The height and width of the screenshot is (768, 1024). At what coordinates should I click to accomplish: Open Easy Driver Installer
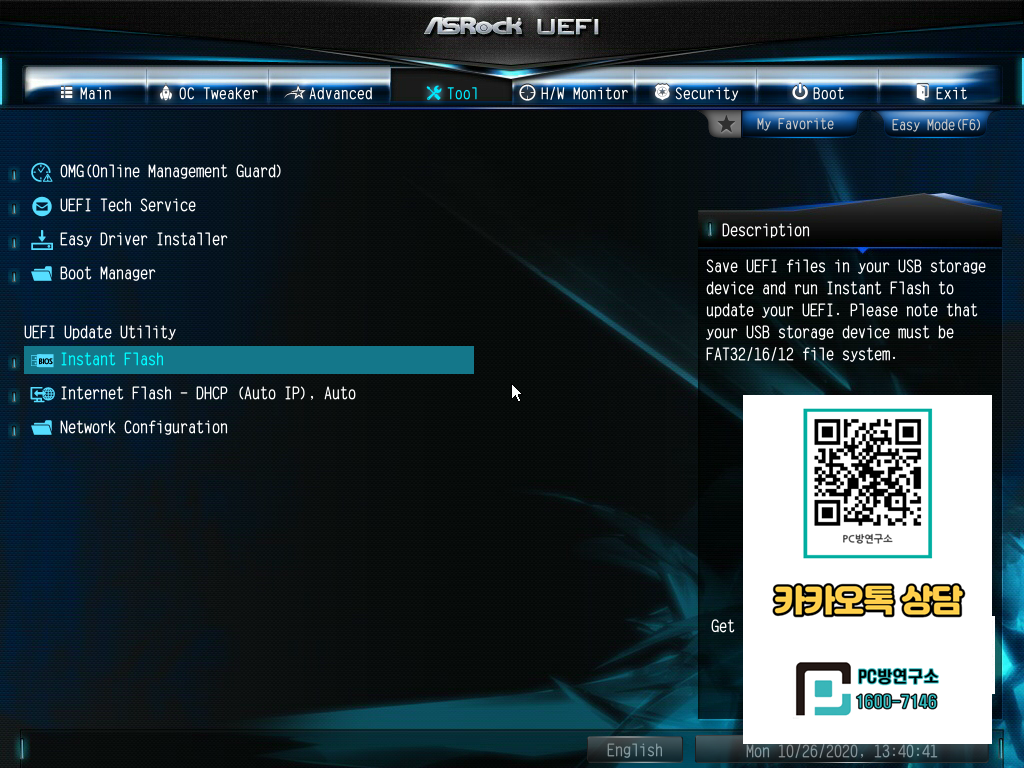(x=143, y=239)
